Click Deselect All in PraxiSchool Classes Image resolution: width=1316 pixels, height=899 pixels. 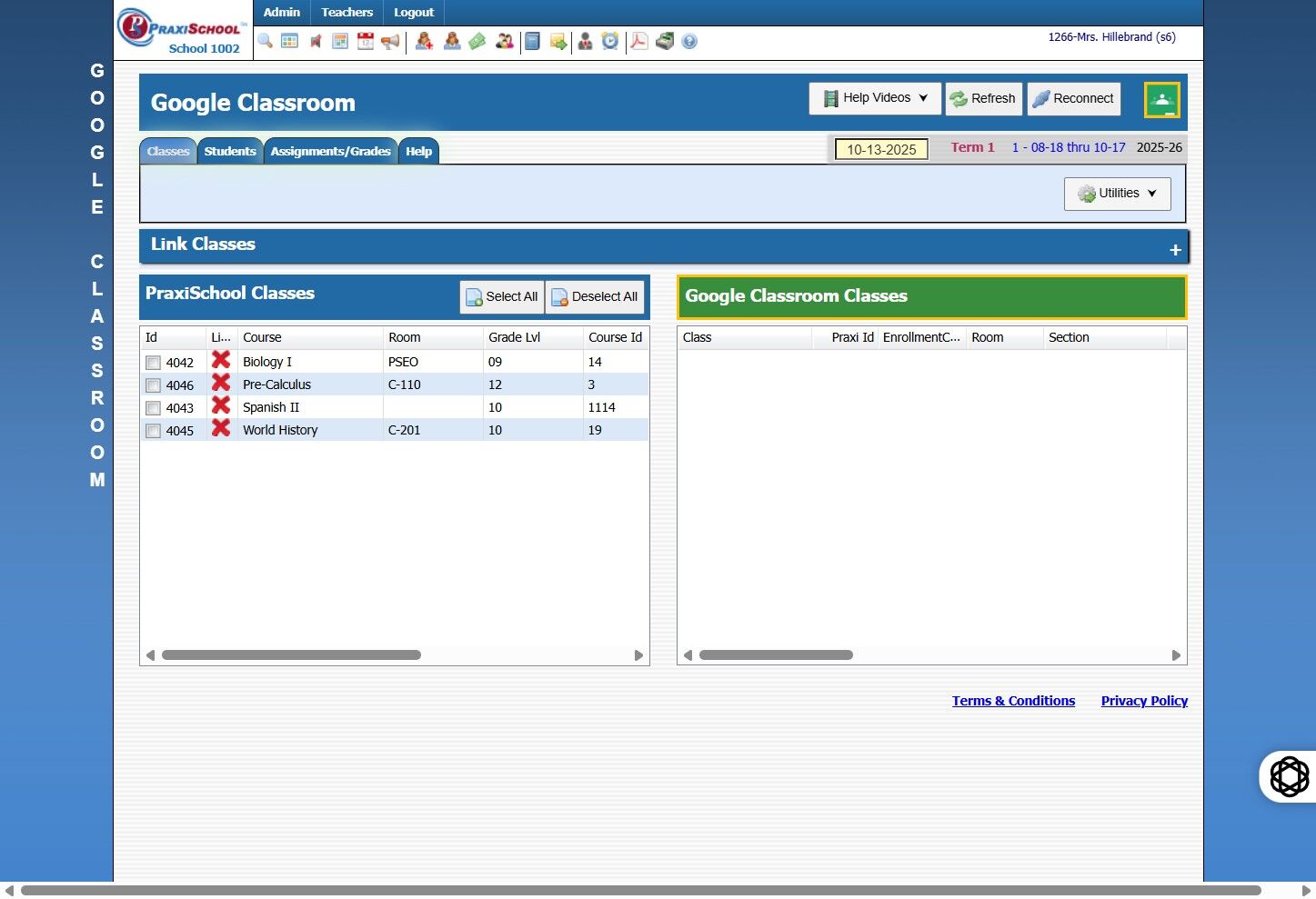coord(595,297)
